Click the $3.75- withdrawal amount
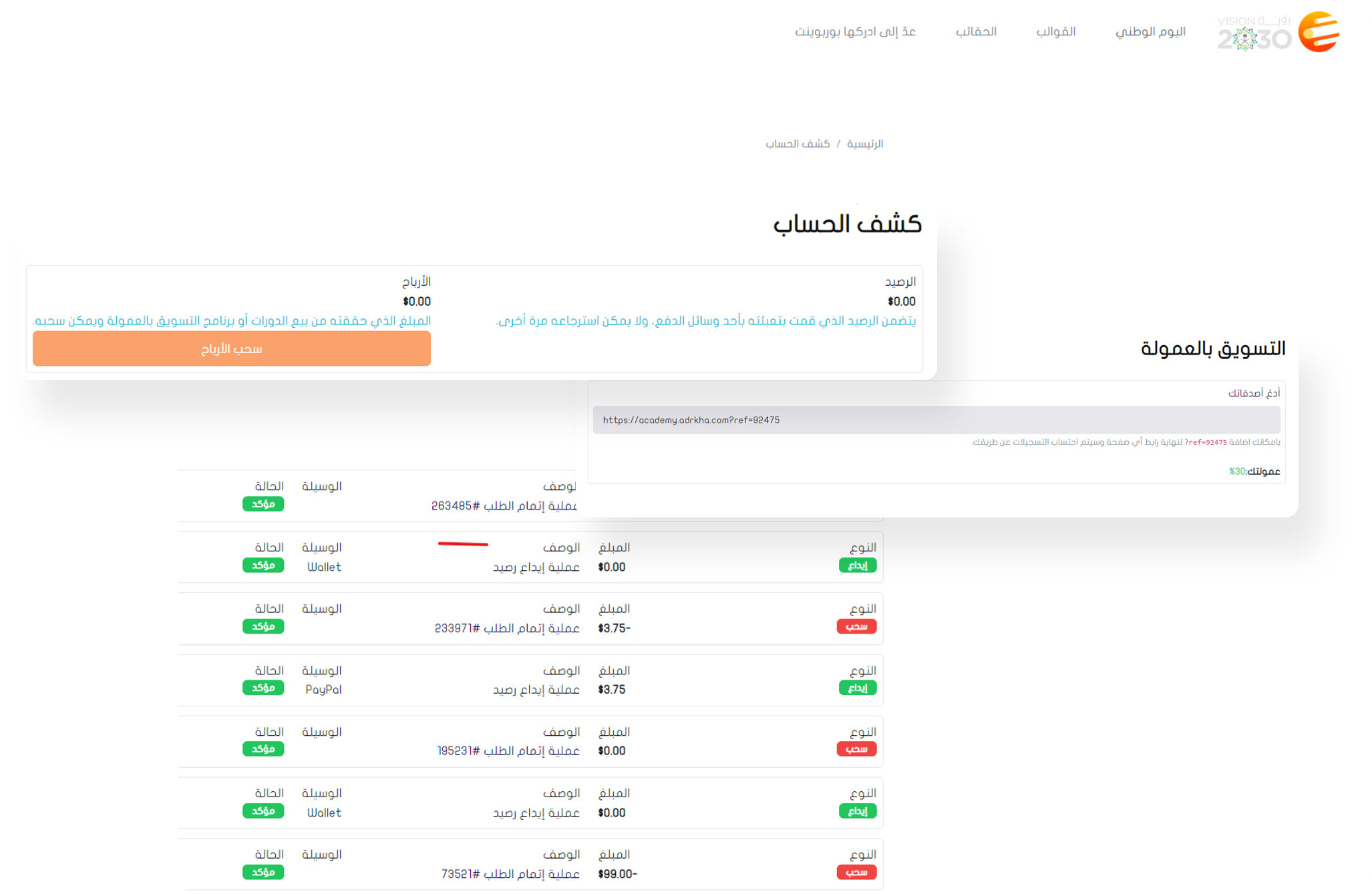Screen dimensions: 1372x894 (615, 628)
